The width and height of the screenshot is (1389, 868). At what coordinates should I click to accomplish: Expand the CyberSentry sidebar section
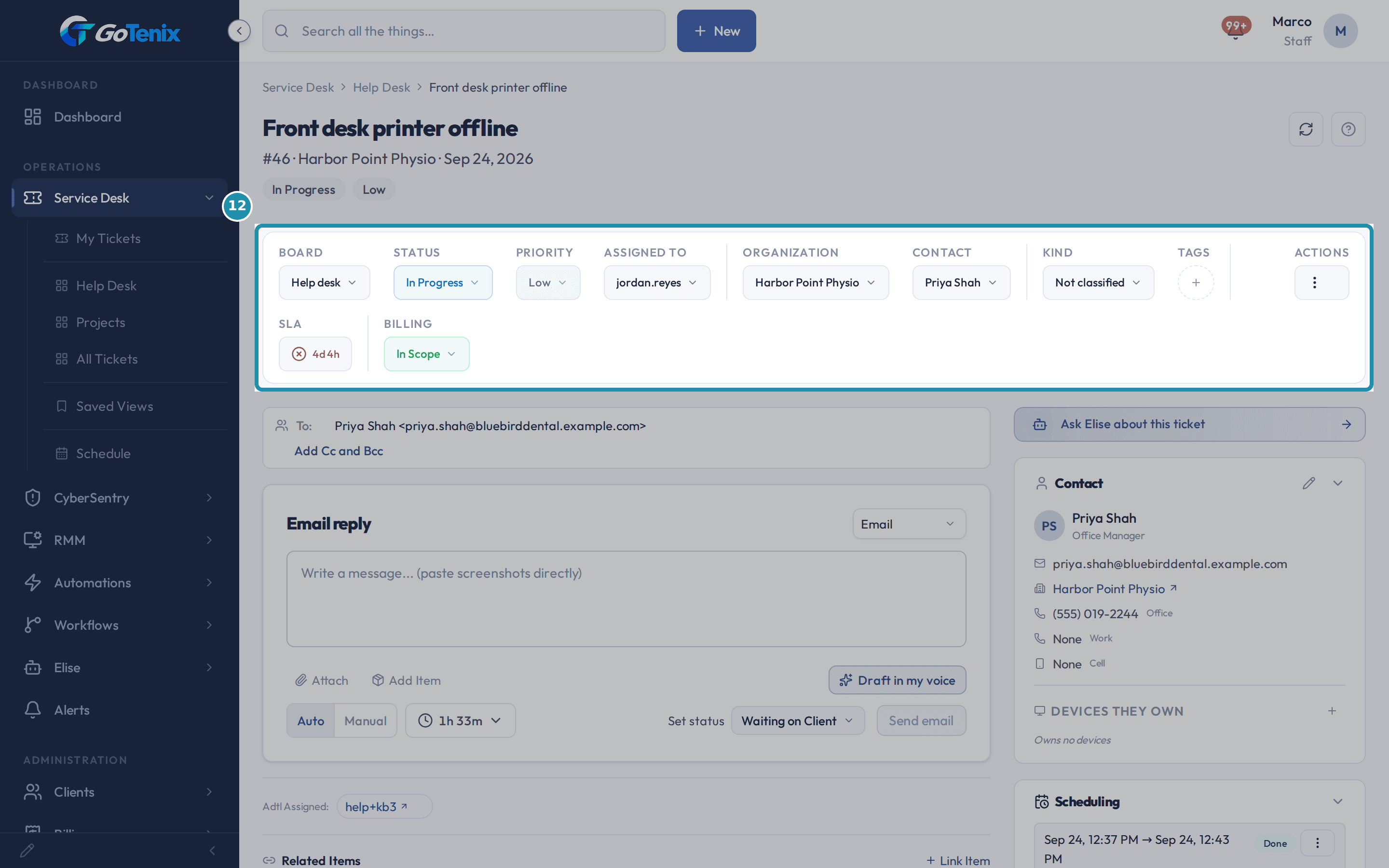click(120, 498)
